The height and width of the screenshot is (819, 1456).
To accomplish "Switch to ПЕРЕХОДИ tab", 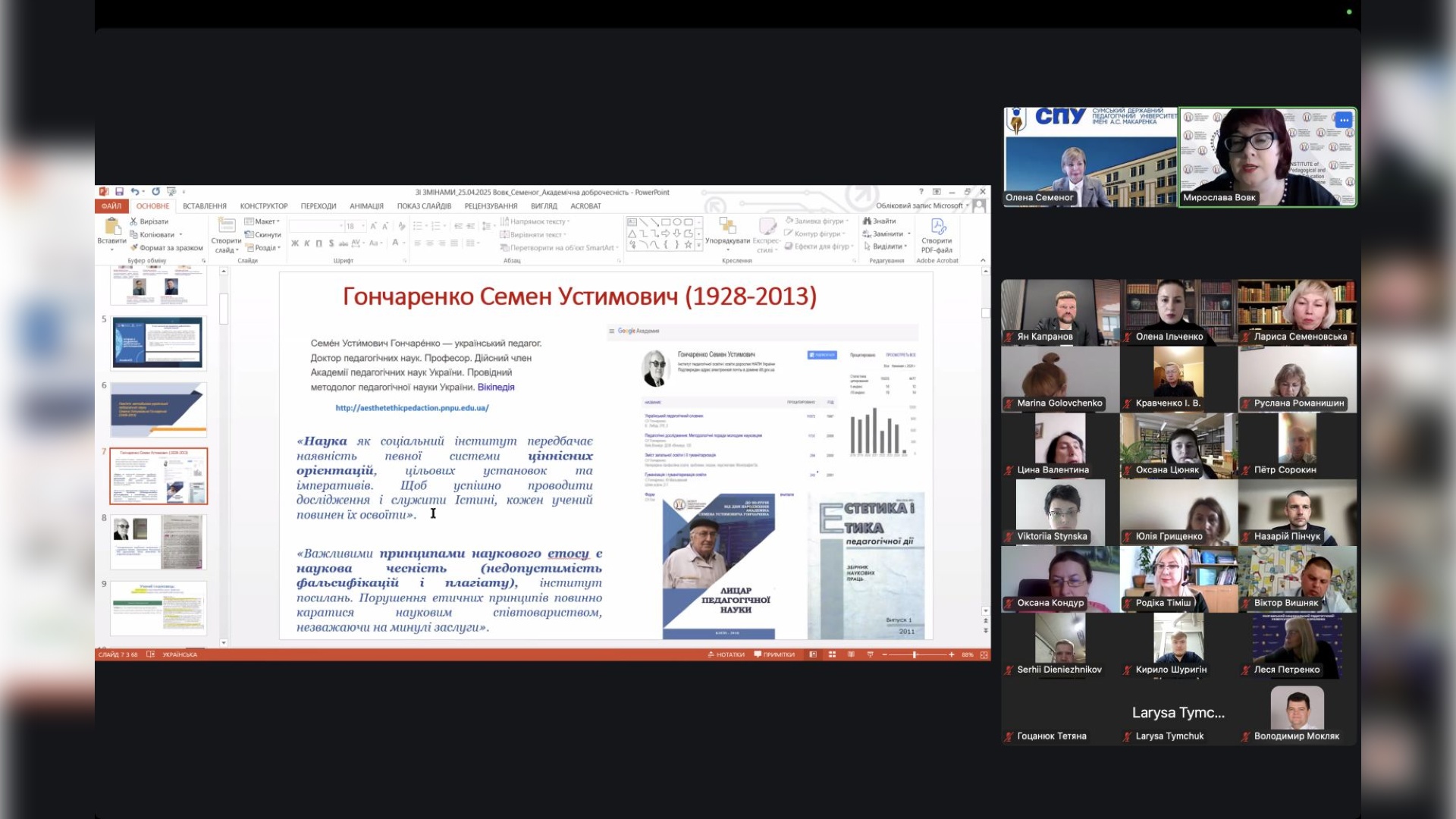I will coord(318,206).
